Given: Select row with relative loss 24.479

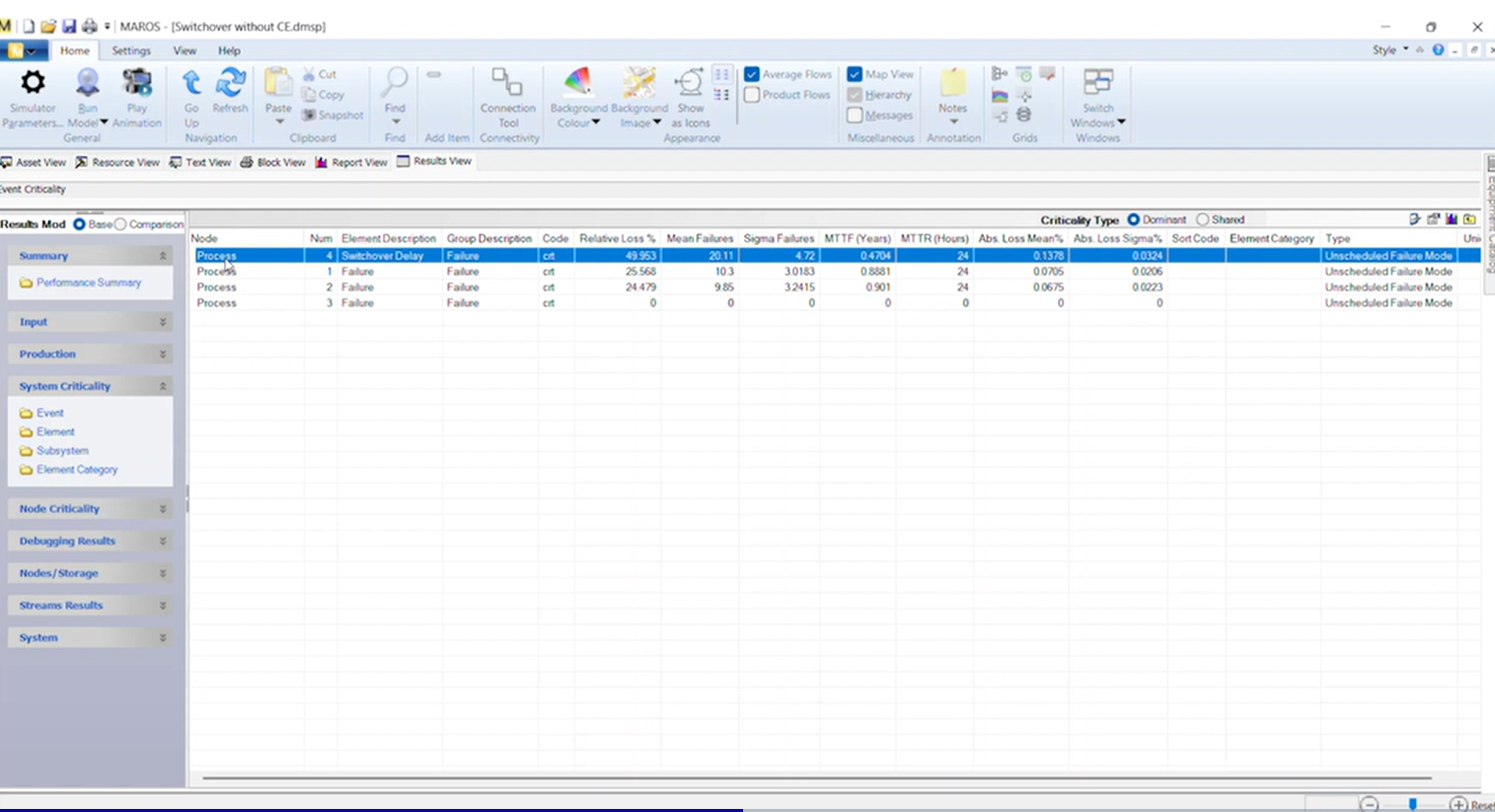Looking at the screenshot, I should (836, 287).
